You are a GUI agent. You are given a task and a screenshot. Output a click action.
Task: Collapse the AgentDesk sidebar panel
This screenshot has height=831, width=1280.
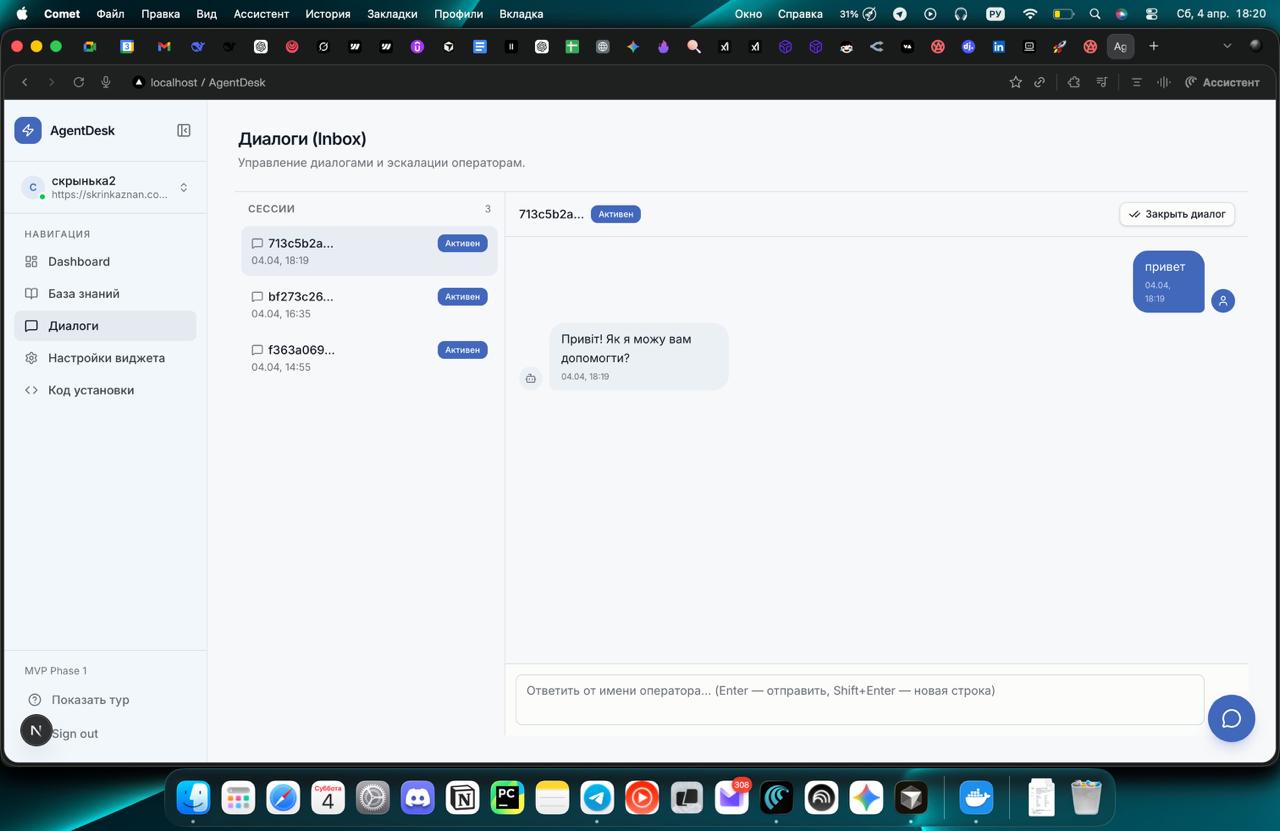point(184,130)
